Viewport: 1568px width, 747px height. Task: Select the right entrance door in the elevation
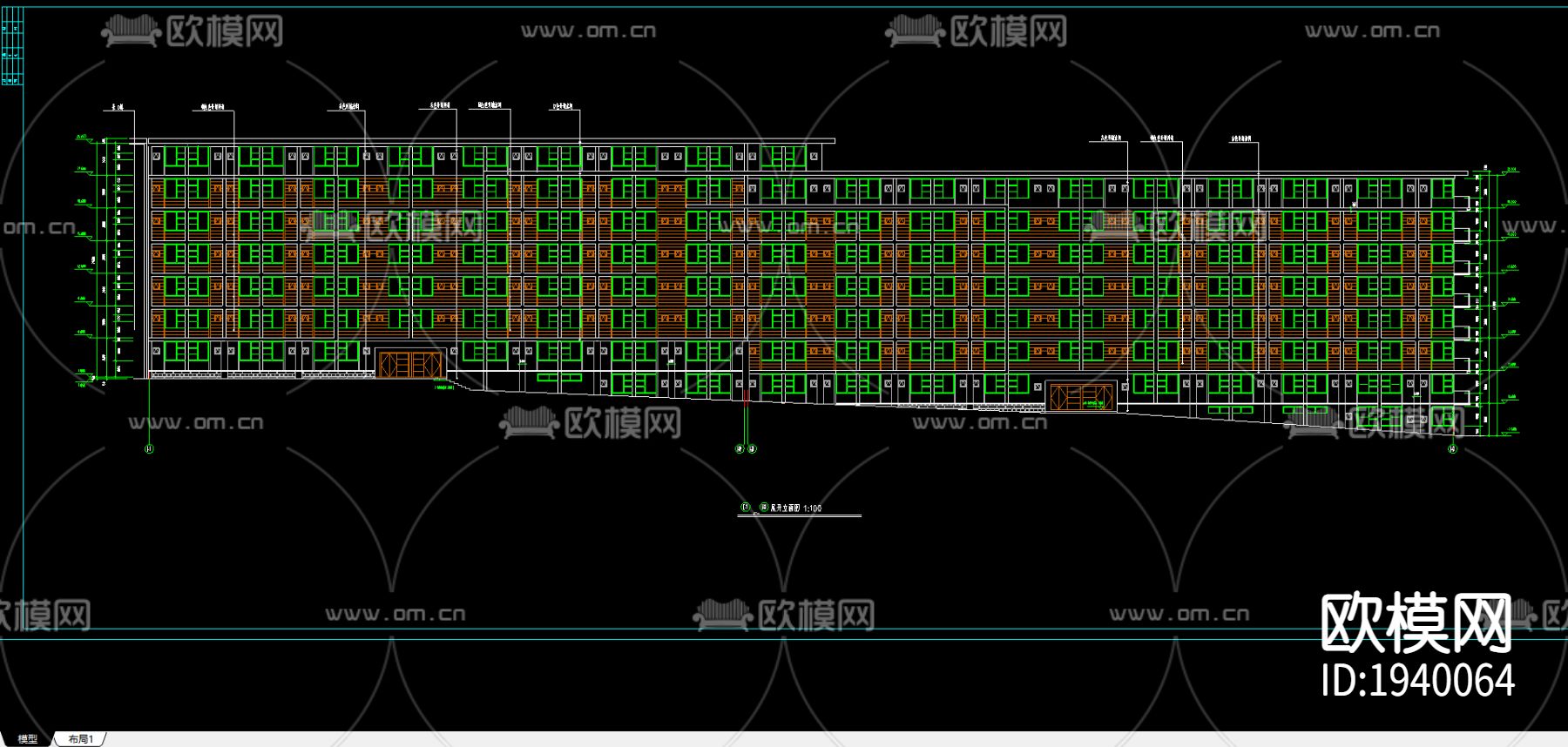pyautogui.click(x=1081, y=397)
